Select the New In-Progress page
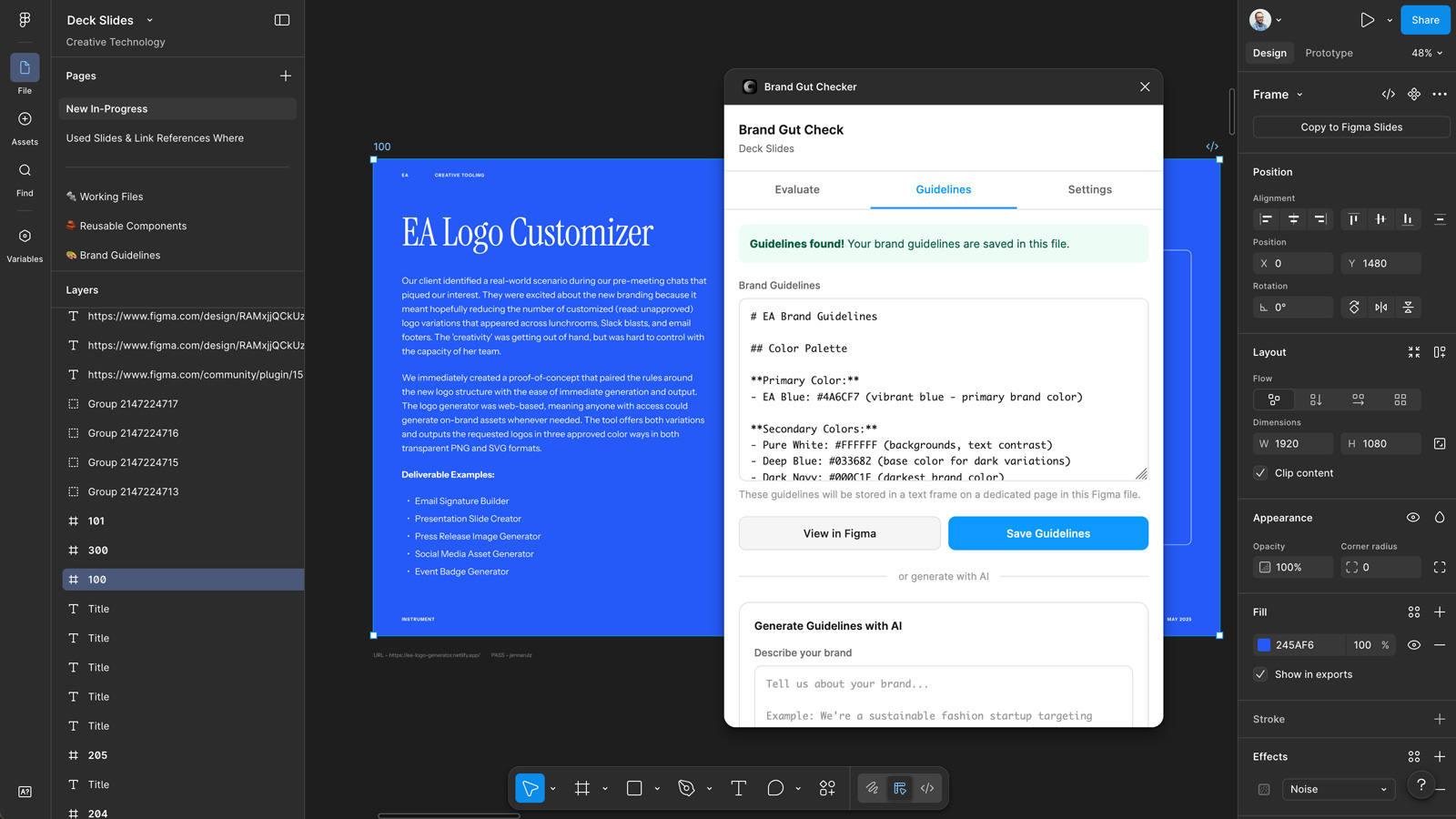Viewport: 1456px width, 819px height. click(x=178, y=108)
